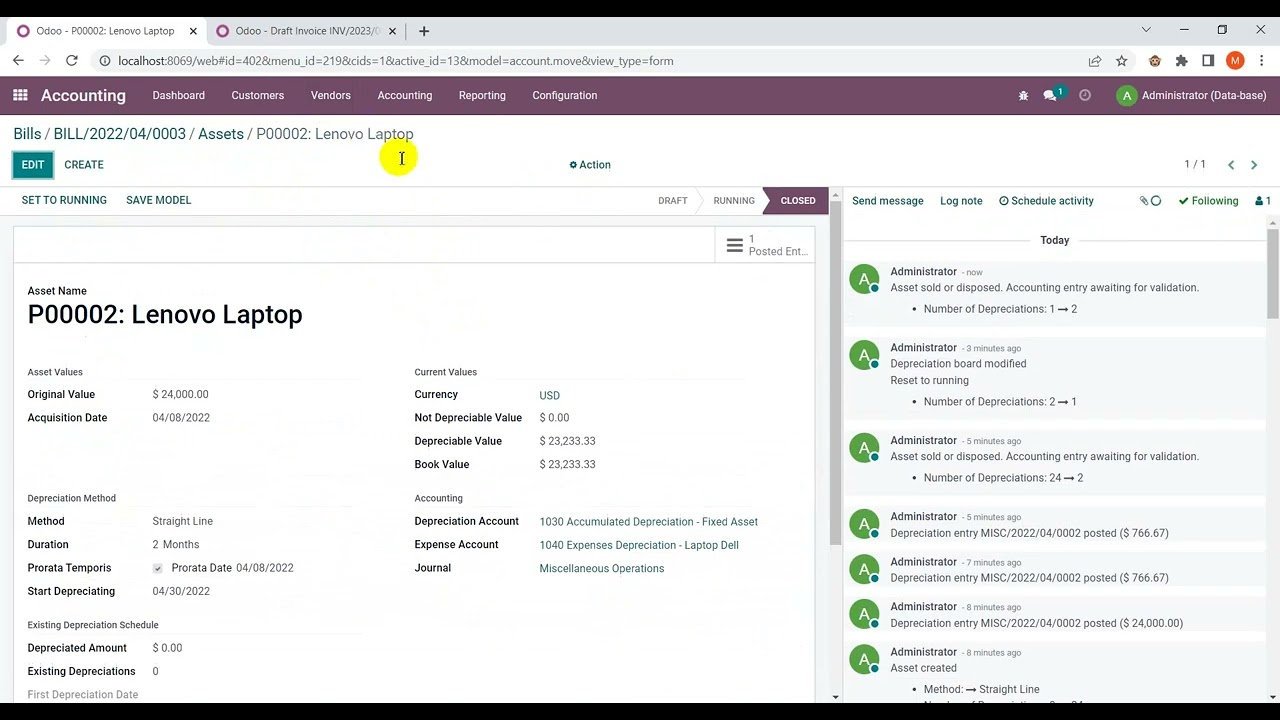Click the original value $ 24,000.00
This screenshot has height=720, width=1280.
click(181, 395)
